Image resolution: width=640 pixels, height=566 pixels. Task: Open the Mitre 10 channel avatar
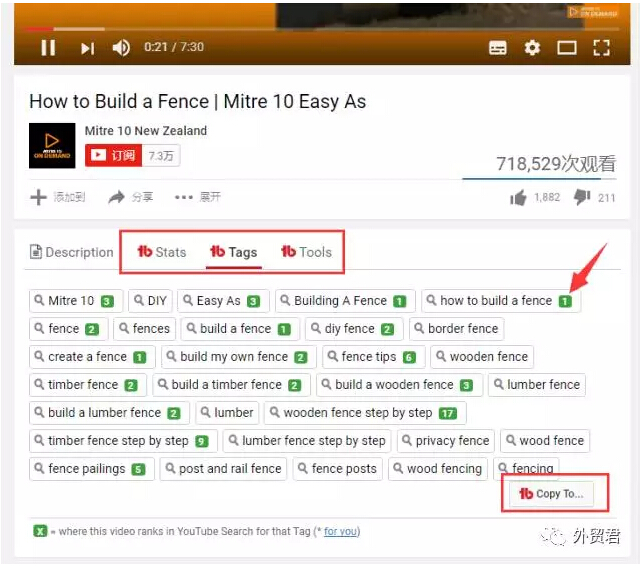(x=52, y=146)
